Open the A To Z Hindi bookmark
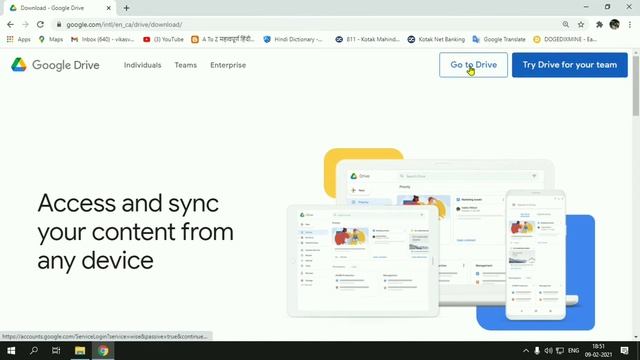This screenshot has width=640, height=360. coord(223,39)
